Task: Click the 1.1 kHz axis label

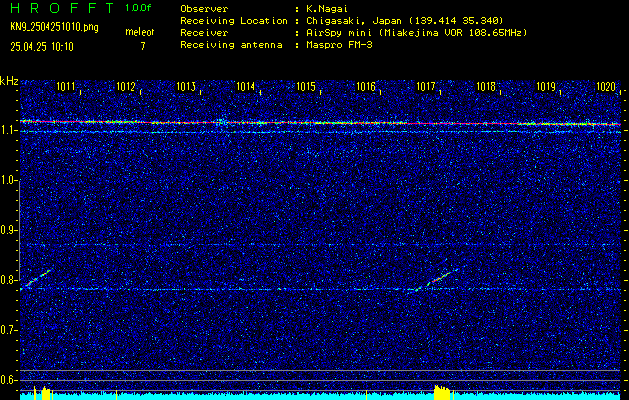Action: tap(8, 130)
